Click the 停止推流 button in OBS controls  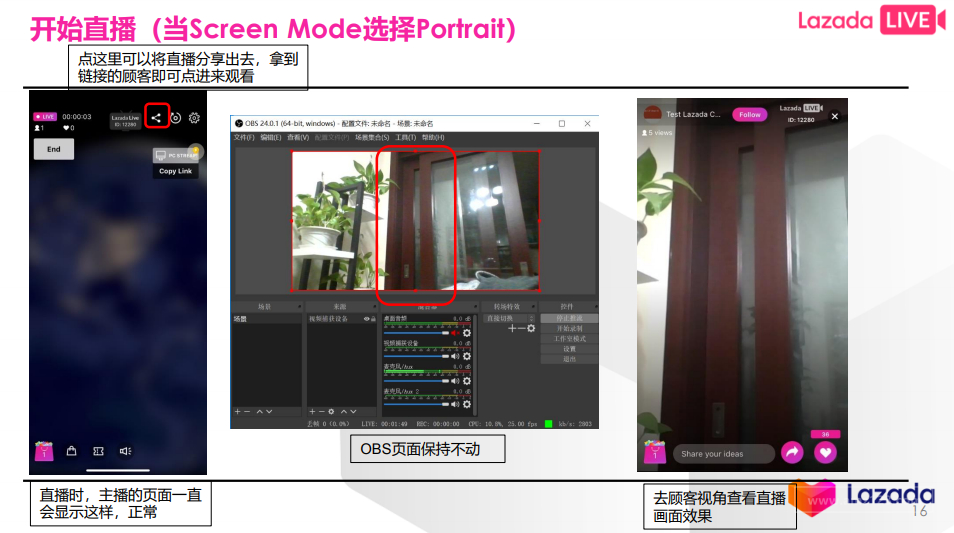point(569,318)
